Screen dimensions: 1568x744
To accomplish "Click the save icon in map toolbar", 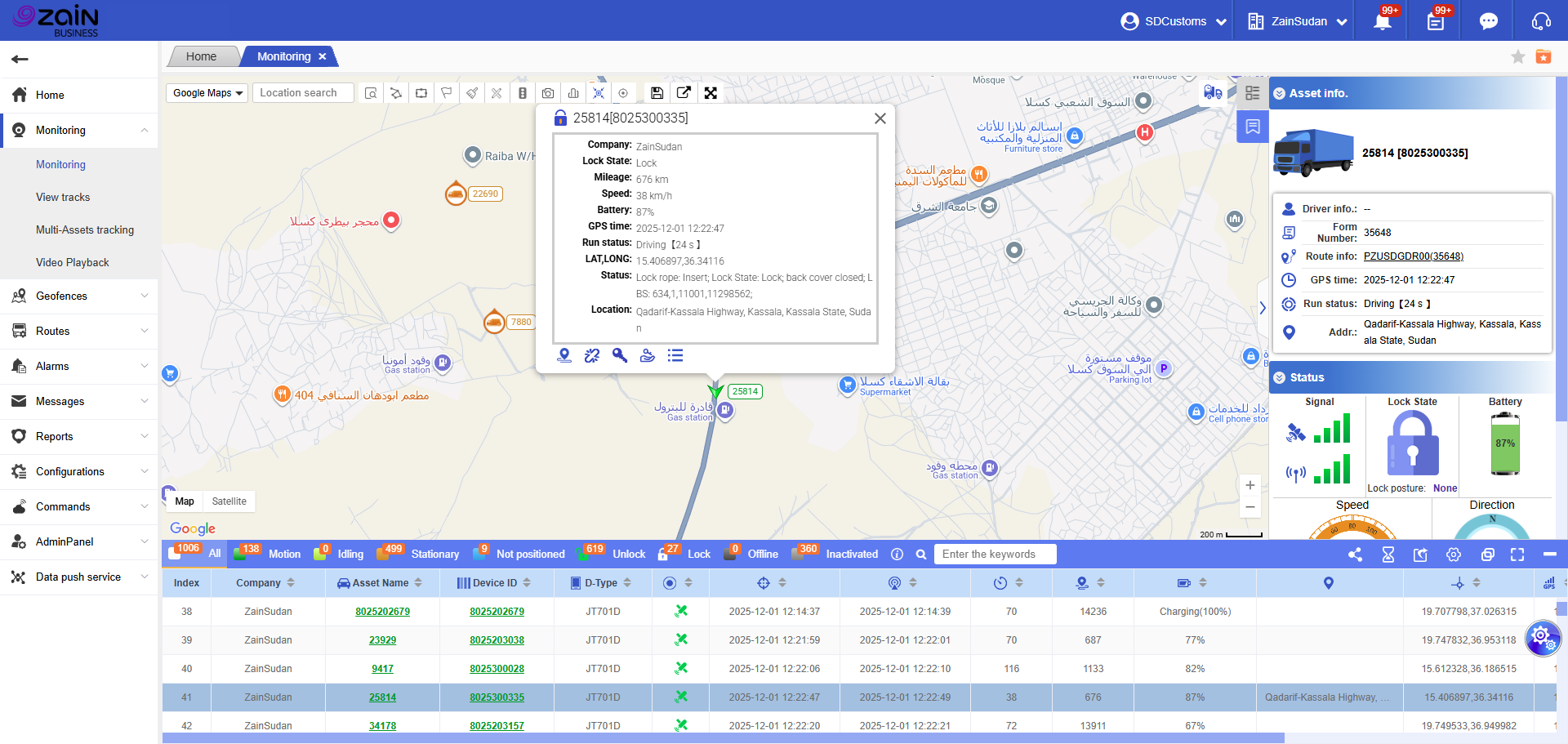I will coord(657,93).
